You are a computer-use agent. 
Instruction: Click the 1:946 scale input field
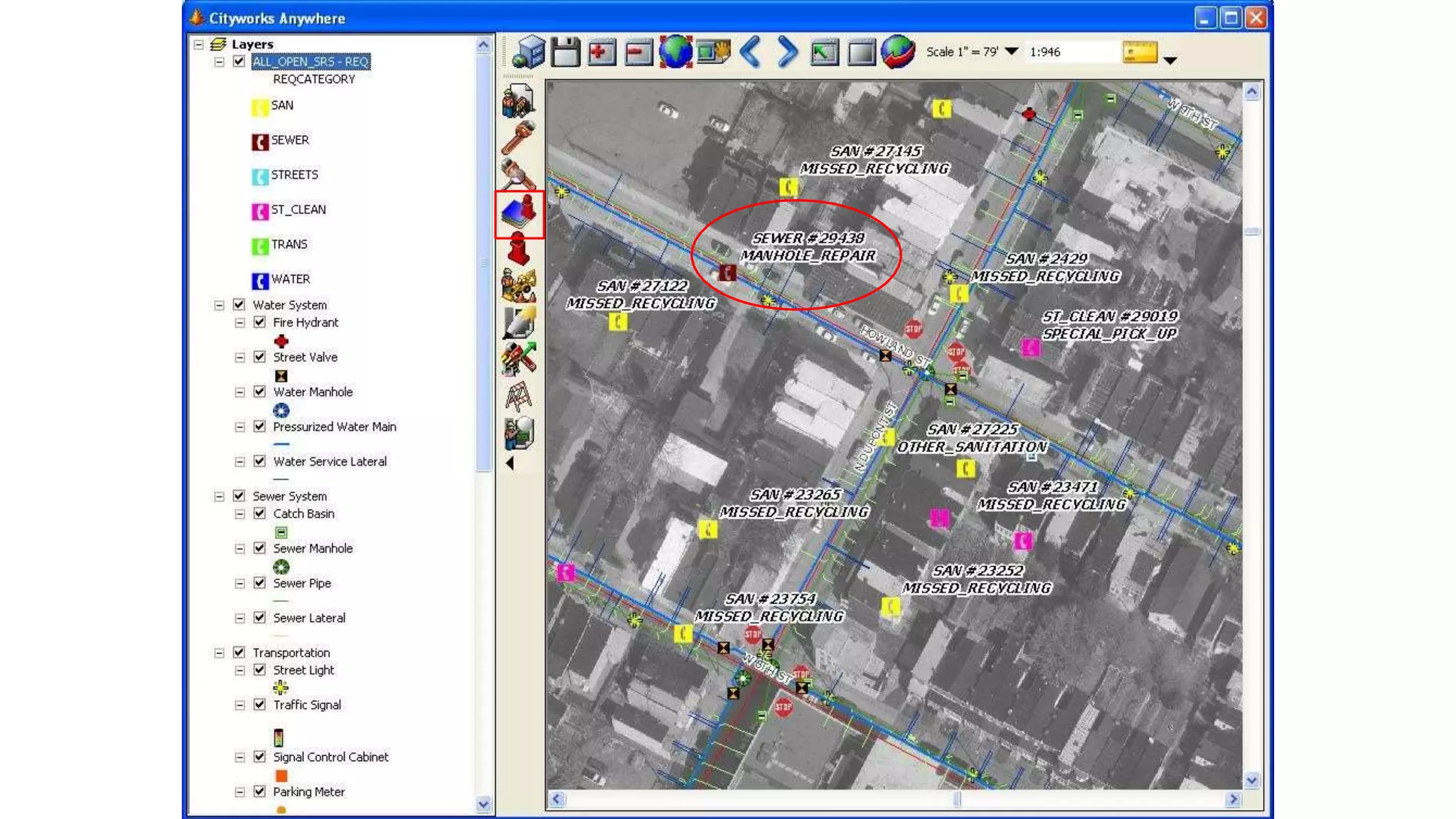(1070, 52)
